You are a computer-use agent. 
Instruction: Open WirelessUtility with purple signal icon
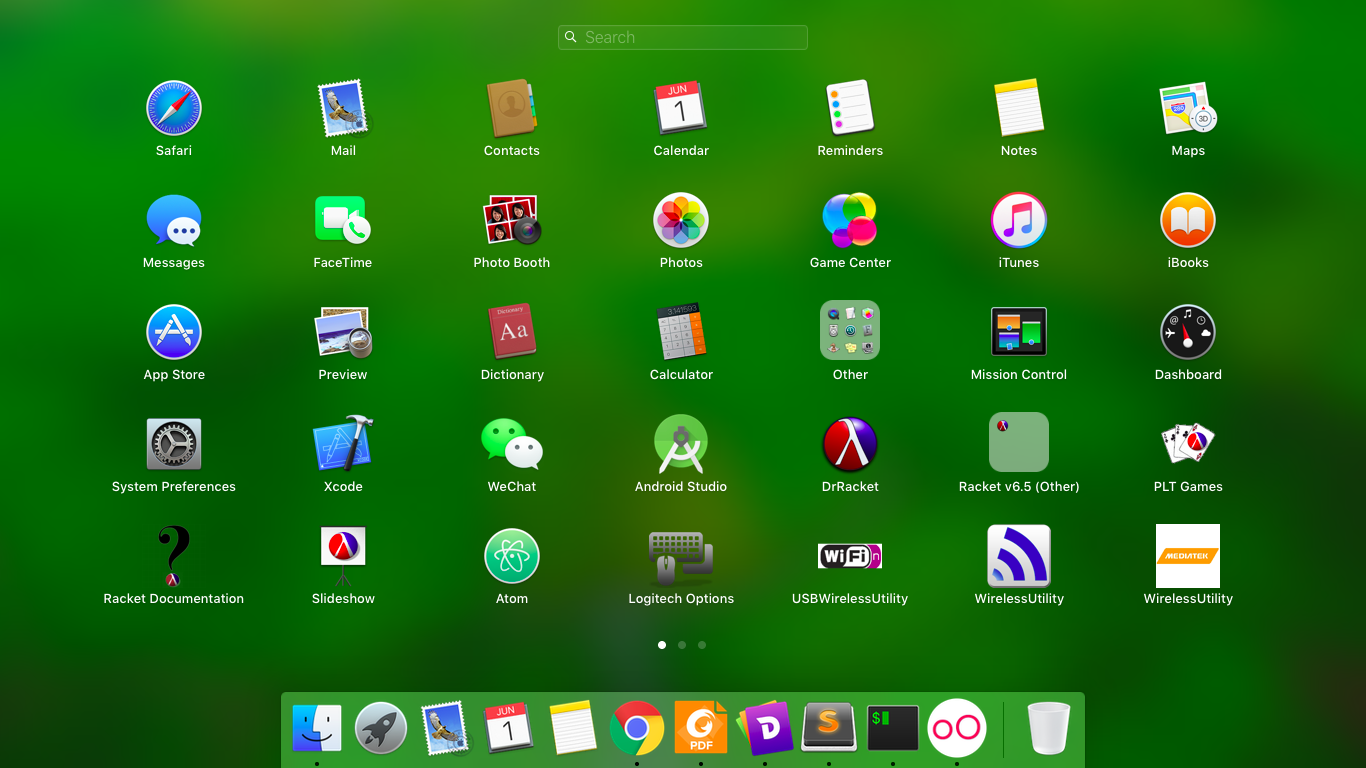click(1019, 556)
